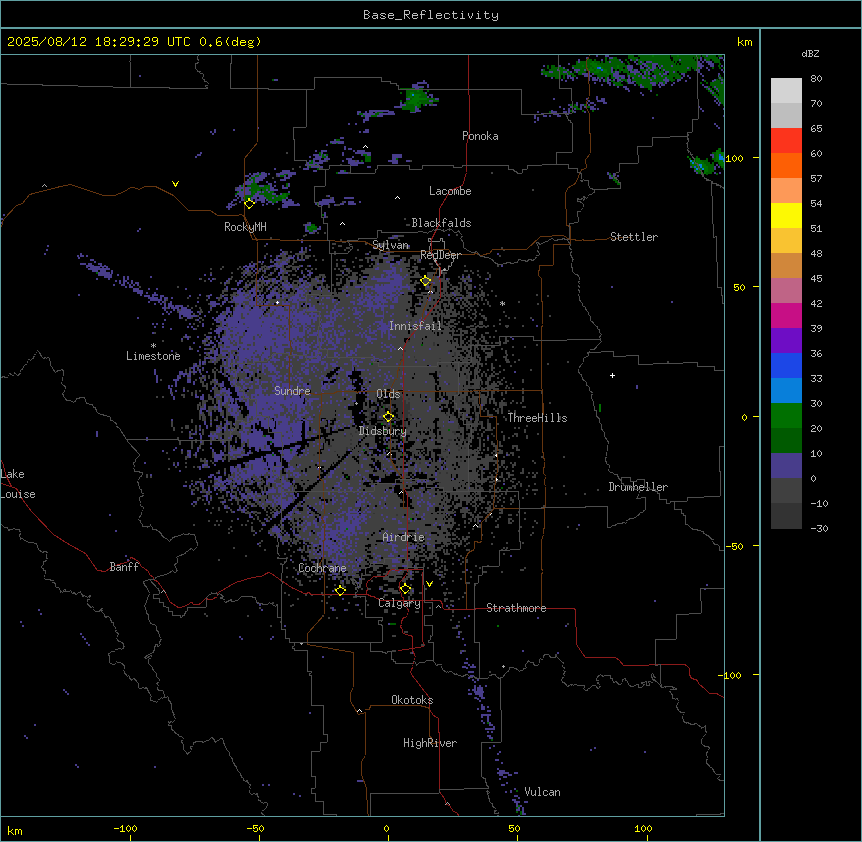Click the -30 value on the dBZ legend

click(x=819, y=529)
